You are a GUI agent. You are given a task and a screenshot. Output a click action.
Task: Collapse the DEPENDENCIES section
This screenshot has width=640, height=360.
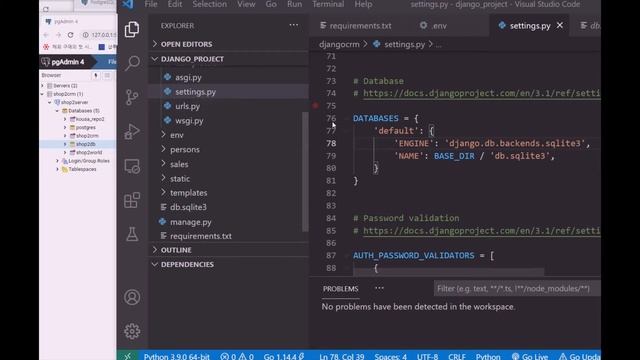coord(187,264)
